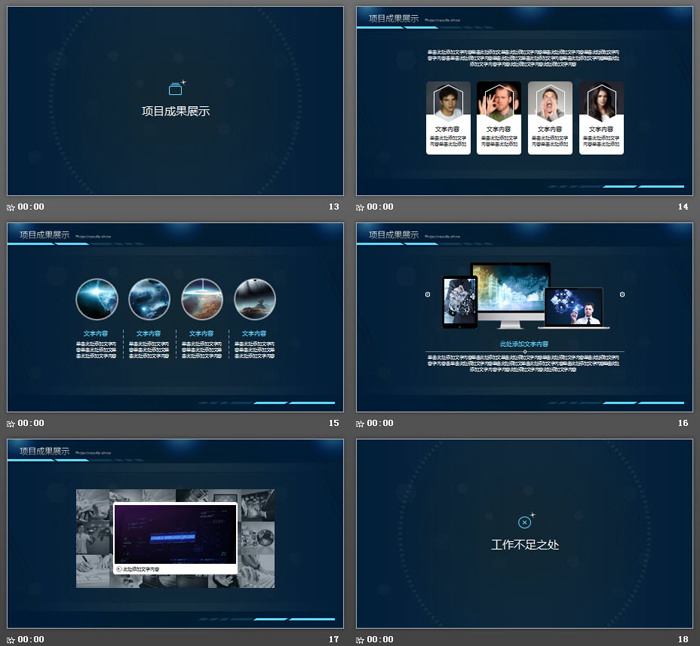Select slide 17 with the photo collage
This screenshot has width=700, height=646.
point(175,533)
